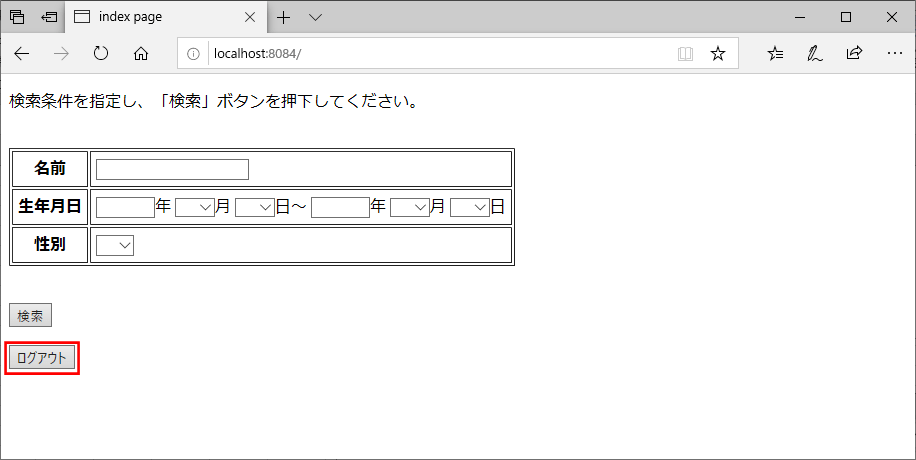Refresh the page with reload icon
The height and width of the screenshot is (460, 916).
point(101,54)
